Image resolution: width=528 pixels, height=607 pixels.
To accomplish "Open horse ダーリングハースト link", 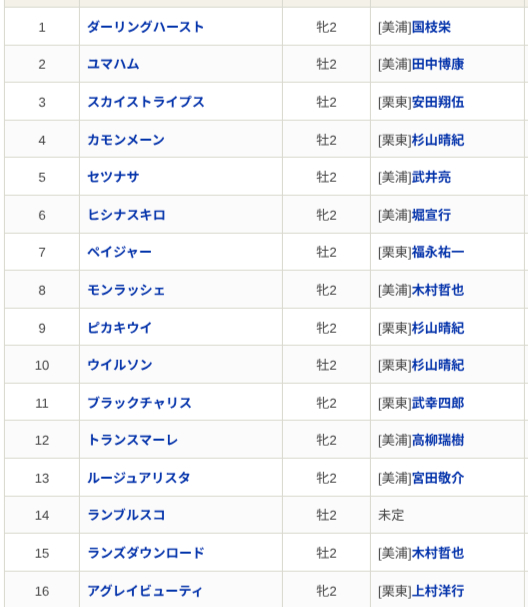I will (146, 27).
